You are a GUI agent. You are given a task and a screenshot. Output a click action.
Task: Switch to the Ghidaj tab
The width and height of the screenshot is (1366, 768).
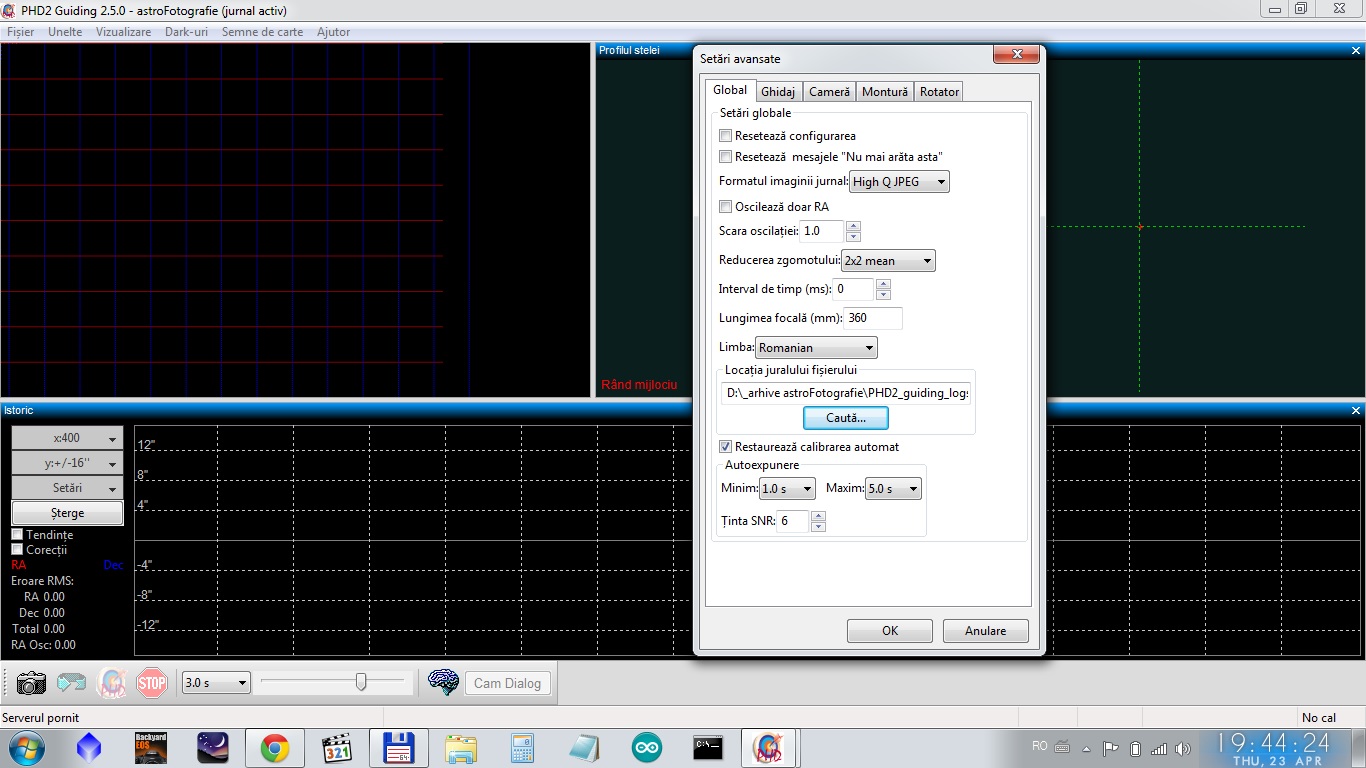(778, 92)
